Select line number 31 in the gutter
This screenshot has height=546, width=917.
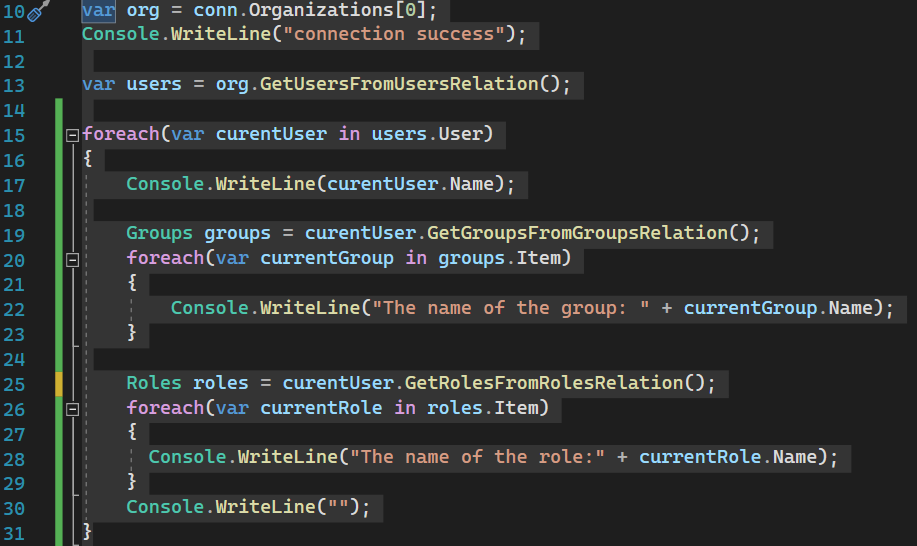tap(16, 531)
